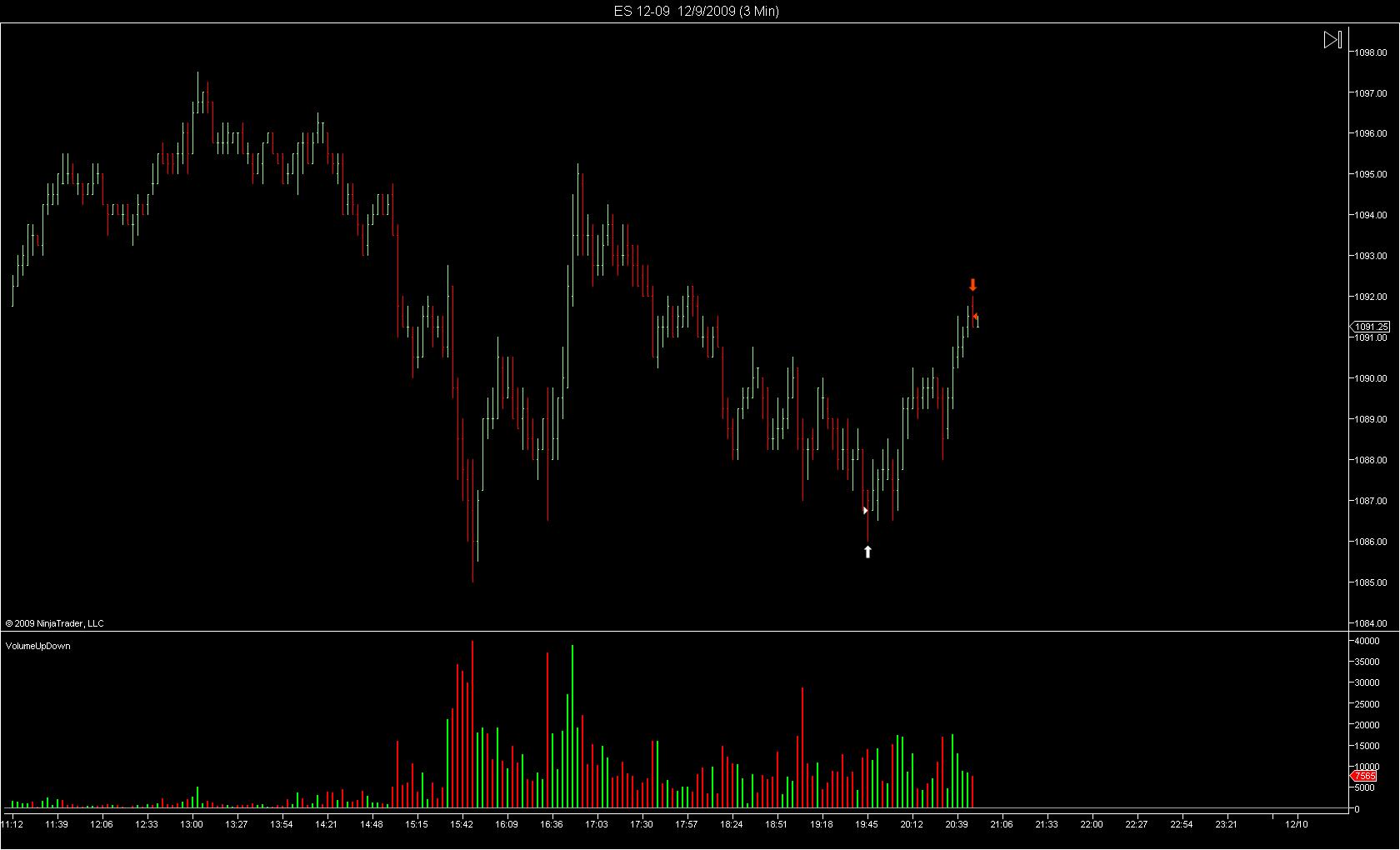Image resolution: width=1400 pixels, height=850 pixels.
Task: Click the 1093.00 price axis label
Action: click(x=1371, y=256)
